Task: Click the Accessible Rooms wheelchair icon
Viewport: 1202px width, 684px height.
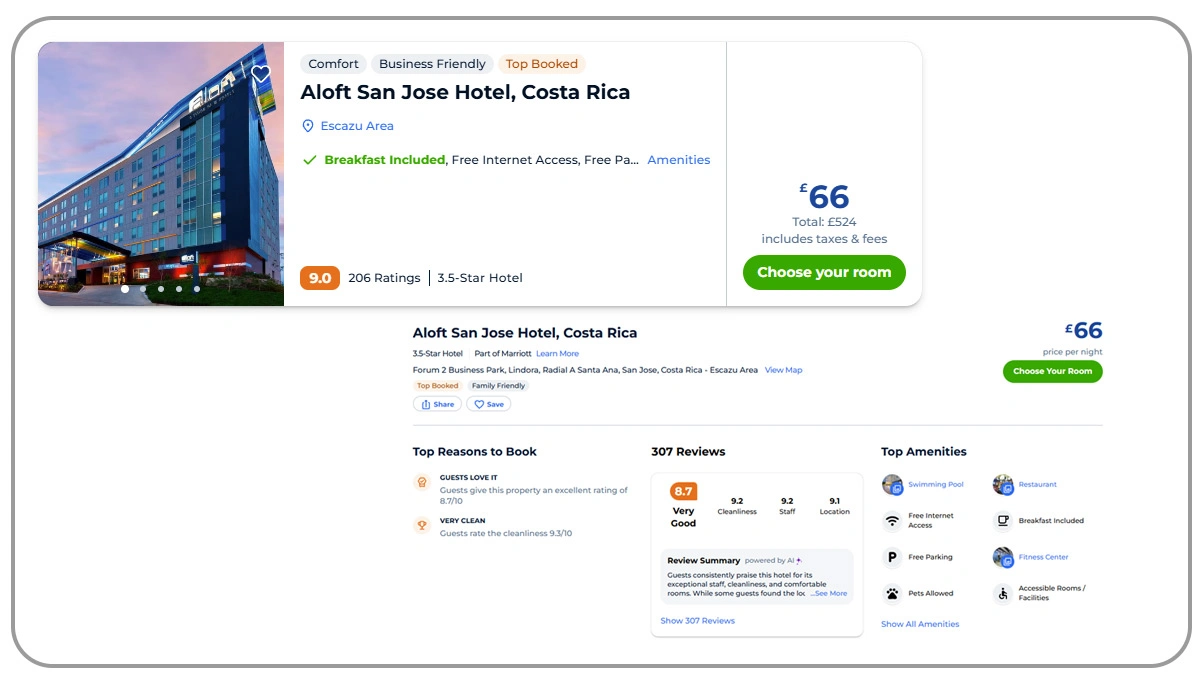Action: coord(1003,593)
